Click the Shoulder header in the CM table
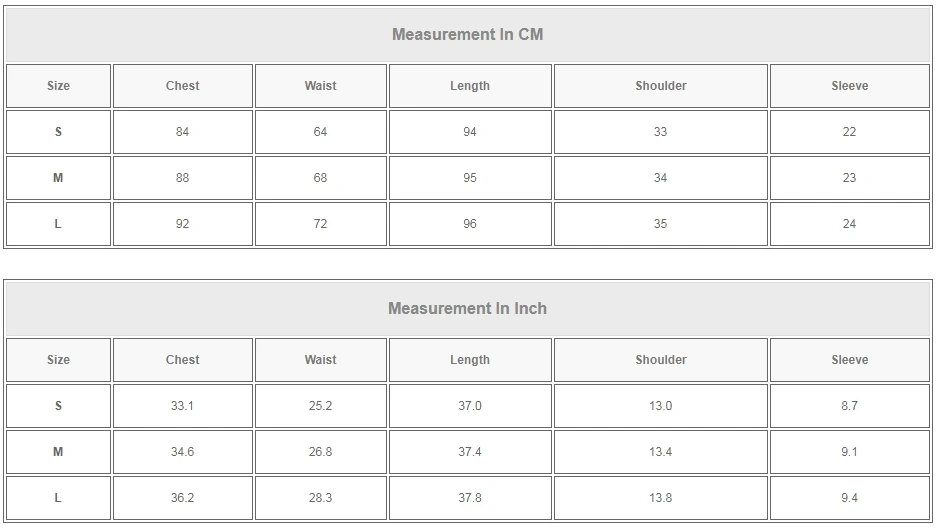The height and width of the screenshot is (528, 938). click(660, 86)
